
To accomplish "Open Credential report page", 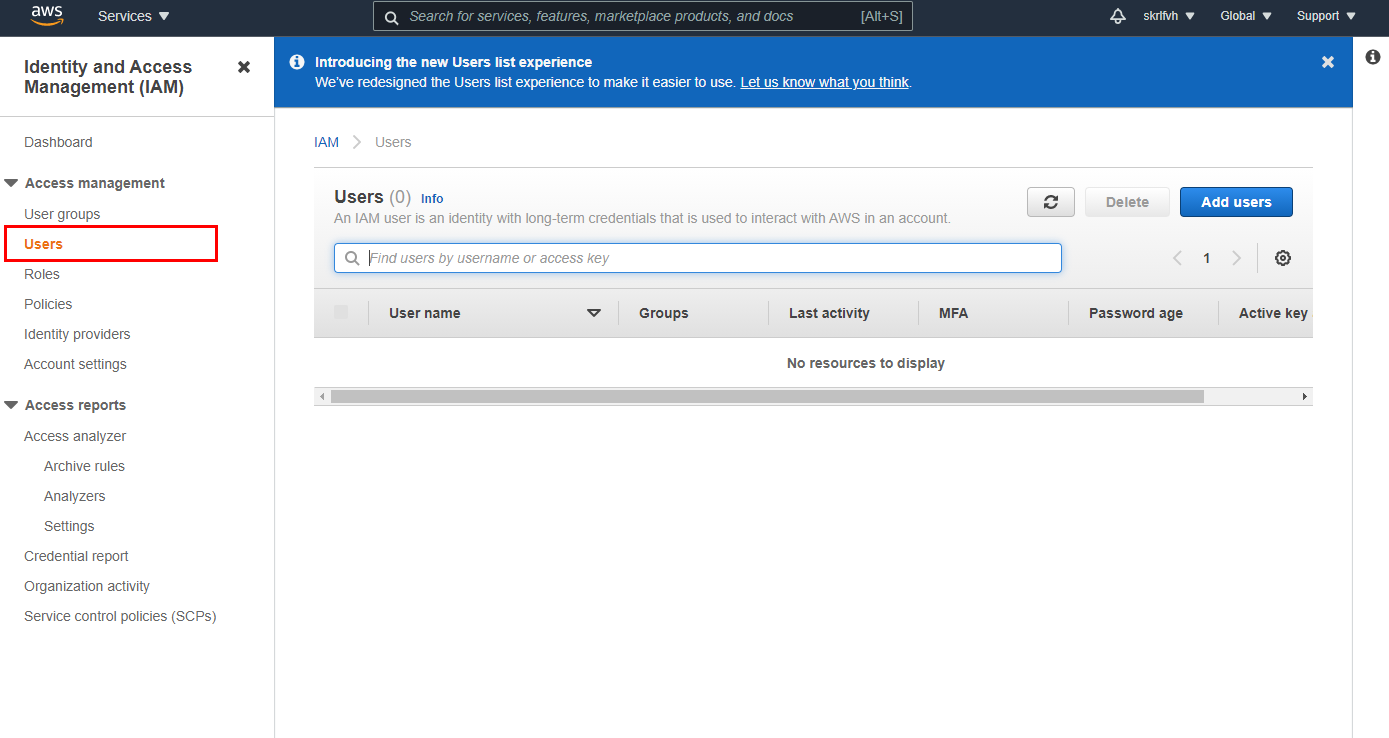I will [76, 556].
